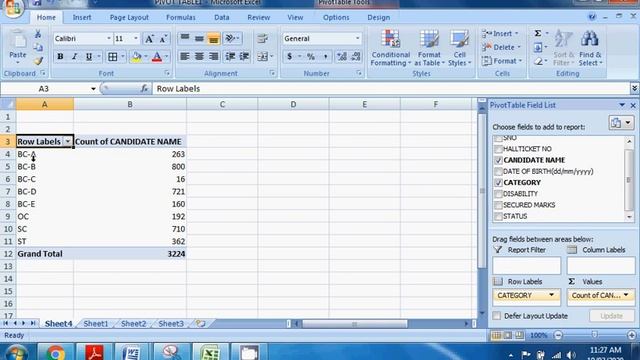Click the Insert cells button
The image size is (640, 360).
coord(501,34)
